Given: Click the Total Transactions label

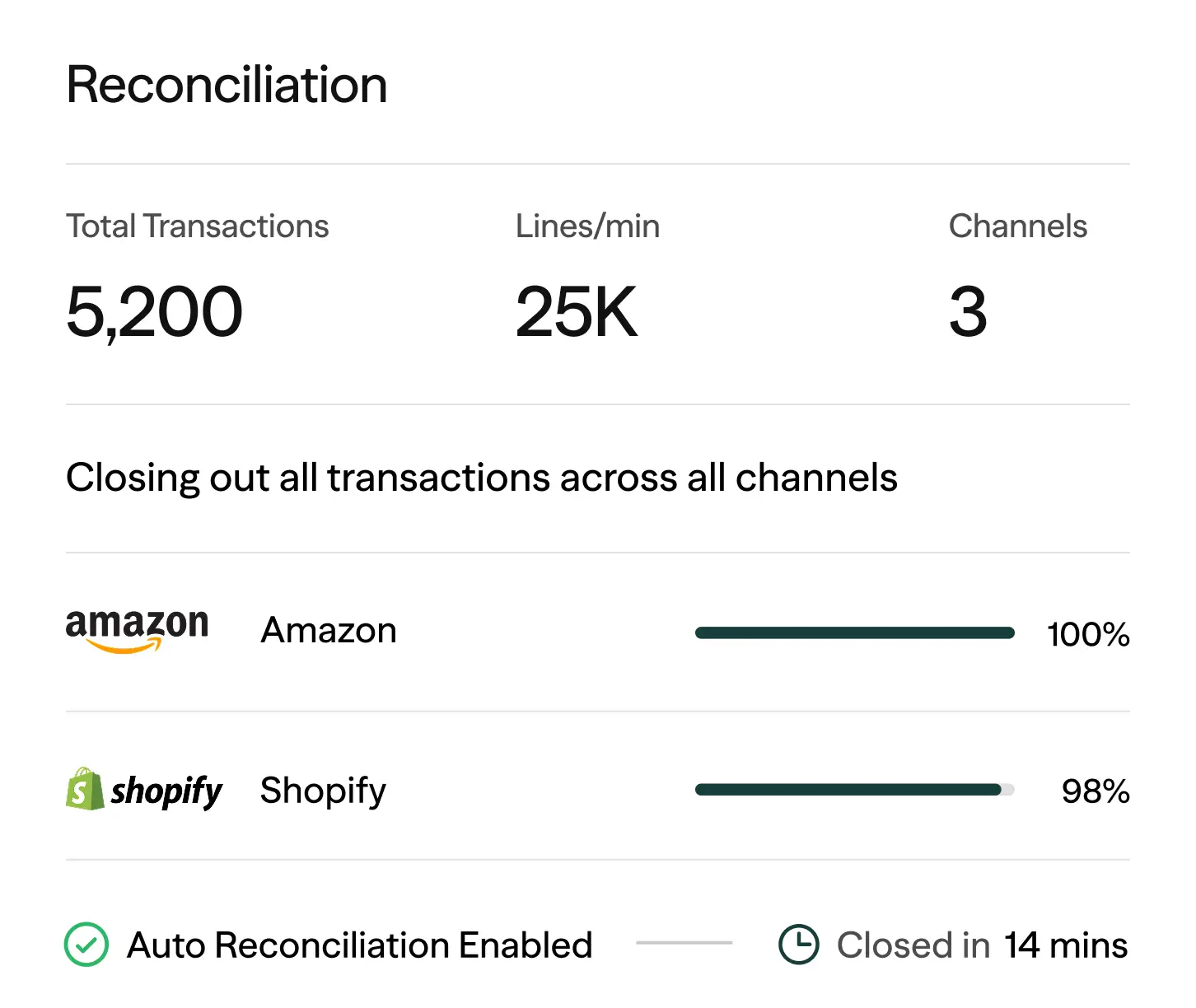Looking at the screenshot, I should [x=198, y=226].
